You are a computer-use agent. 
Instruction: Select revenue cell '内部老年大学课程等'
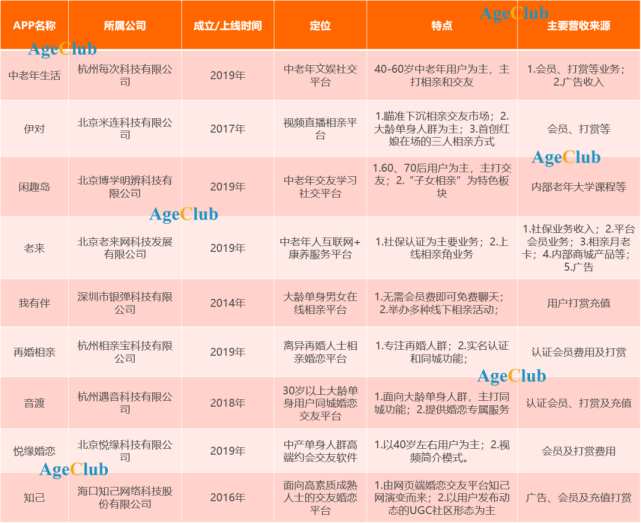(578, 186)
